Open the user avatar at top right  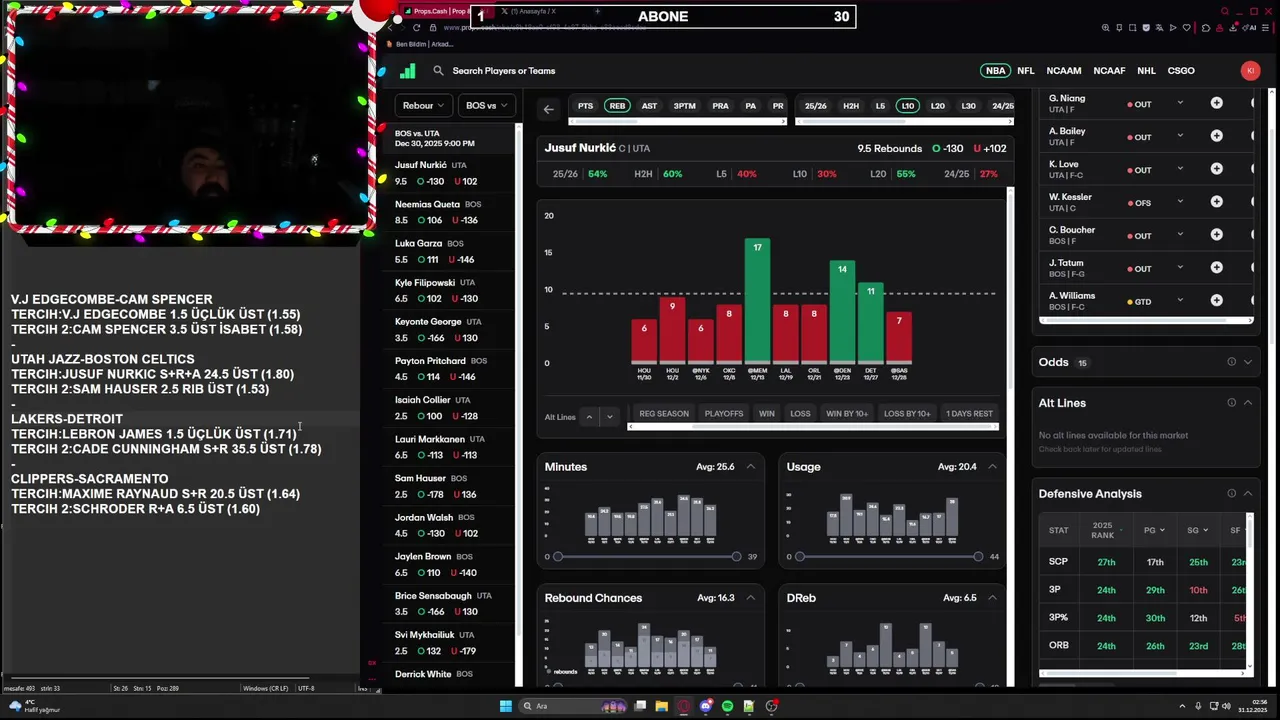pyautogui.click(x=1250, y=70)
